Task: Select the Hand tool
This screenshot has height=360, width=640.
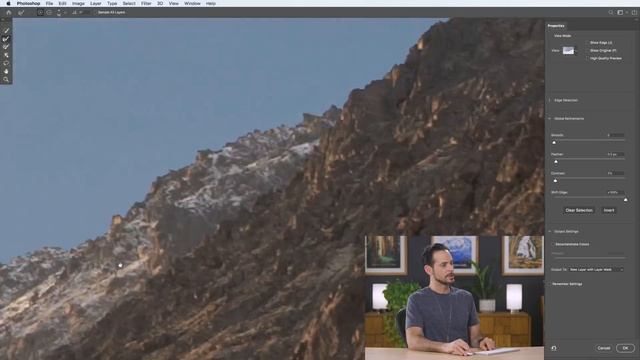Action: (x=6, y=71)
